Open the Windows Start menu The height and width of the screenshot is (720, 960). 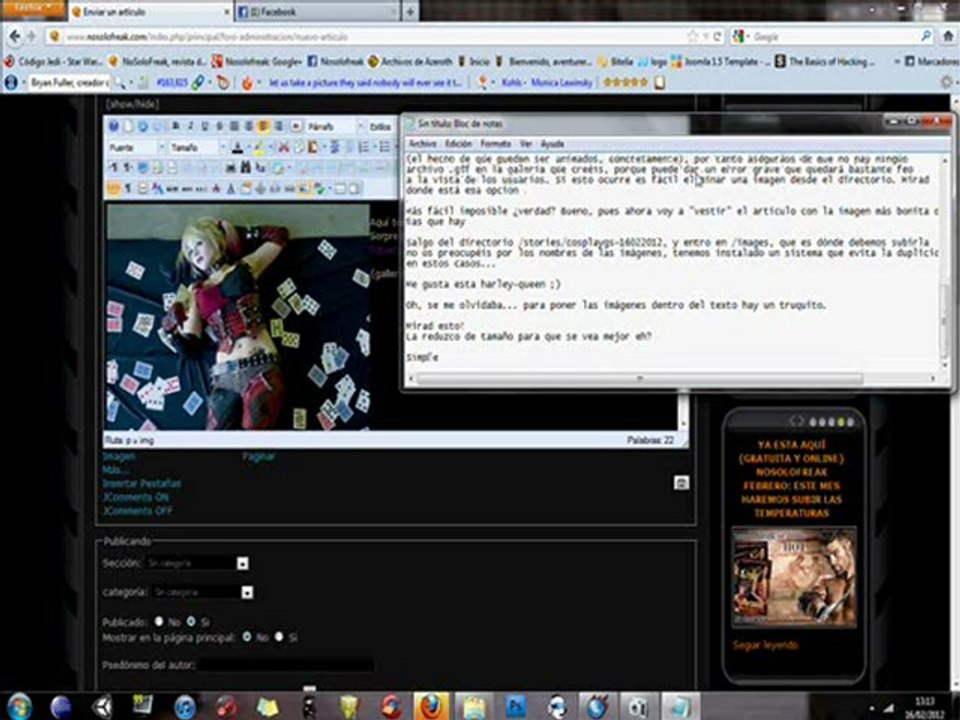(x=20, y=707)
